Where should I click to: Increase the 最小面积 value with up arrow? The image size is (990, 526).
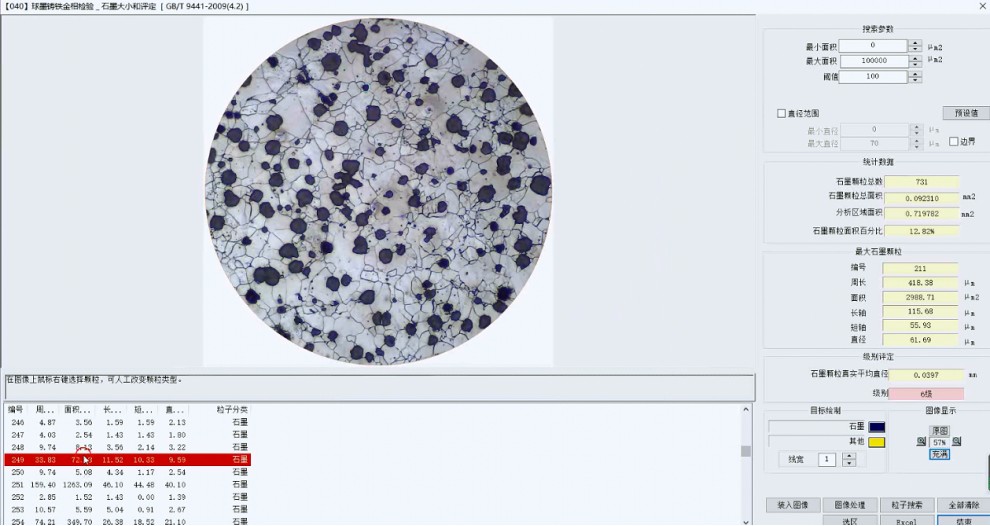click(x=915, y=42)
